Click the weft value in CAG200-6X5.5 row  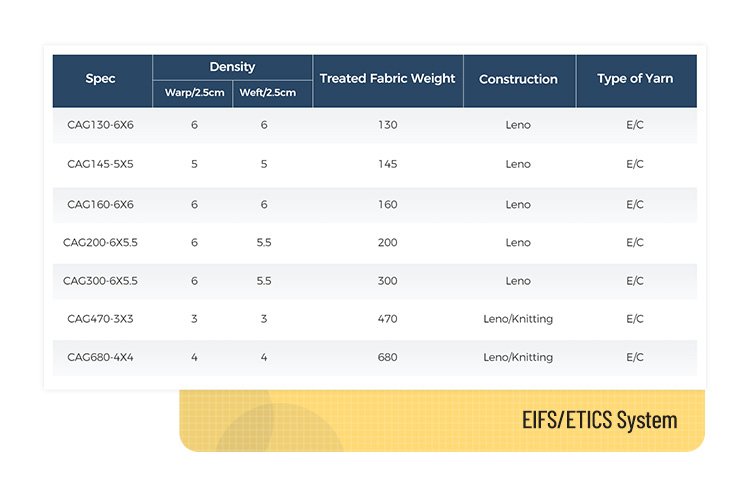pos(264,242)
